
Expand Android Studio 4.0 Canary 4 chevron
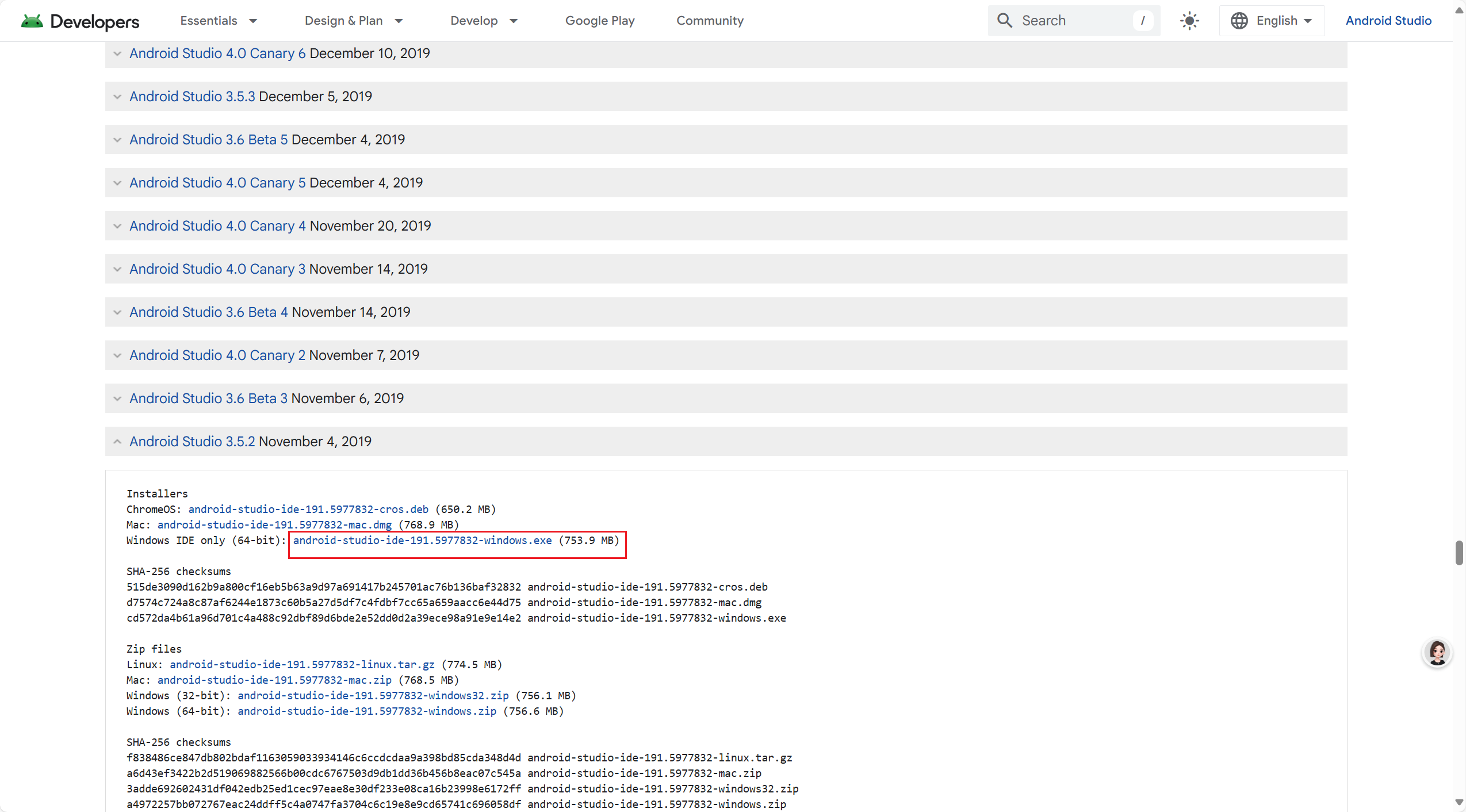coord(117,226)
